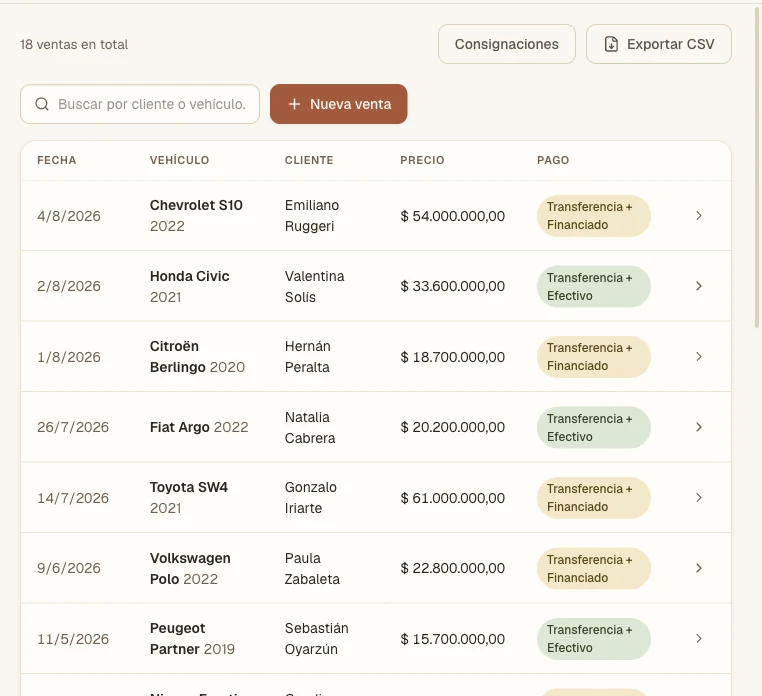Screen dimensions: 762x696
Task: Click client Paula Zabaleta
Action: click(312, 568)
